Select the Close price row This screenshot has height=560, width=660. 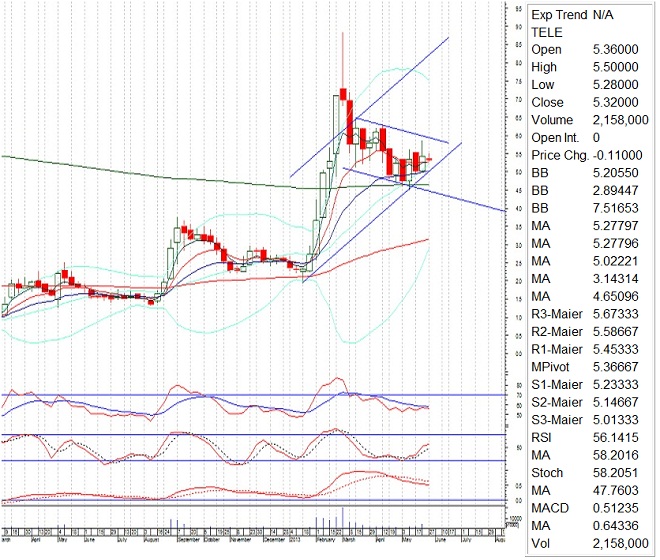pos(590,102)
